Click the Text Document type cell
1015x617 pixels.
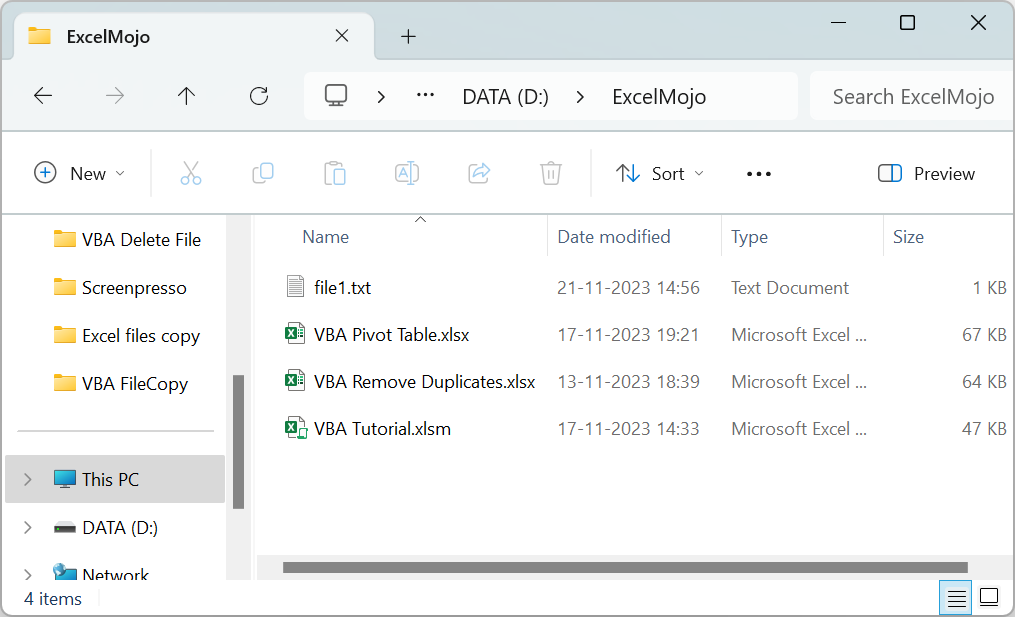(x=790, y=287)
